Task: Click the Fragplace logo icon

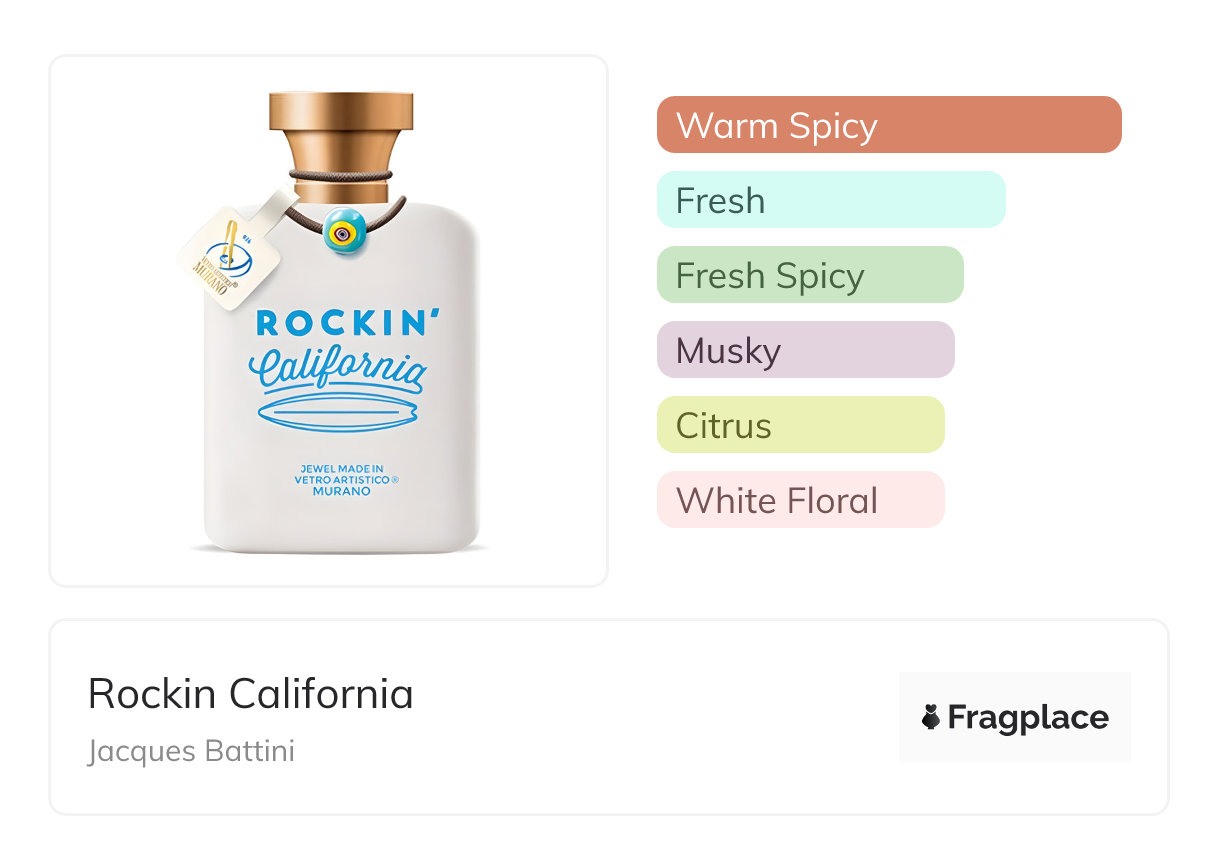Action: [x=931, y=717]
